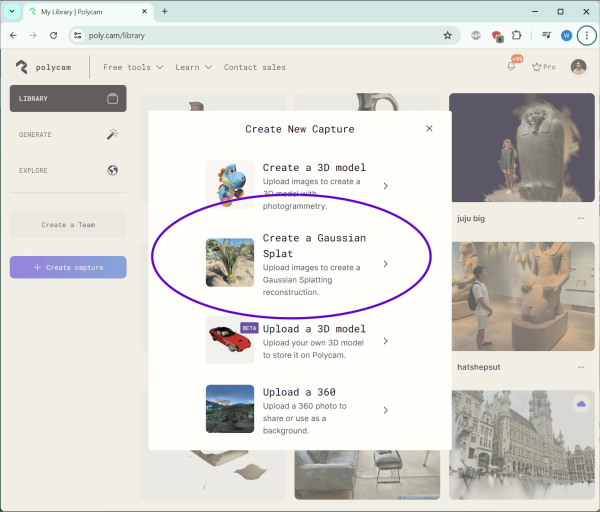Open the notifications bell icon

point(514,67)
